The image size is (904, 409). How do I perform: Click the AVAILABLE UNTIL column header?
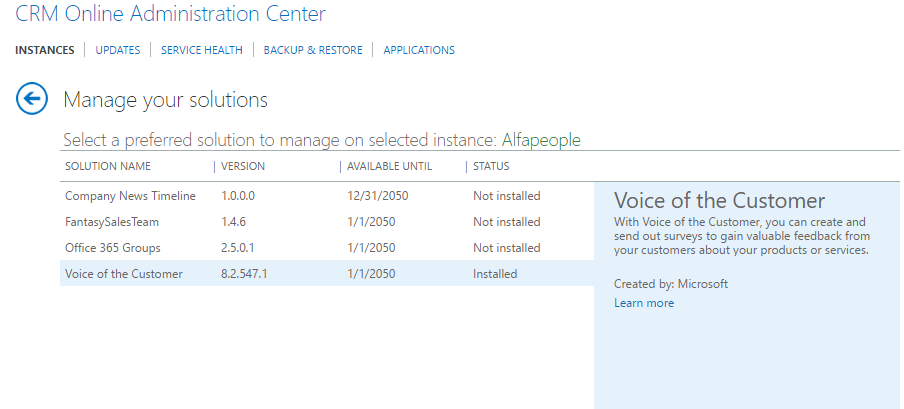[389, 166]
